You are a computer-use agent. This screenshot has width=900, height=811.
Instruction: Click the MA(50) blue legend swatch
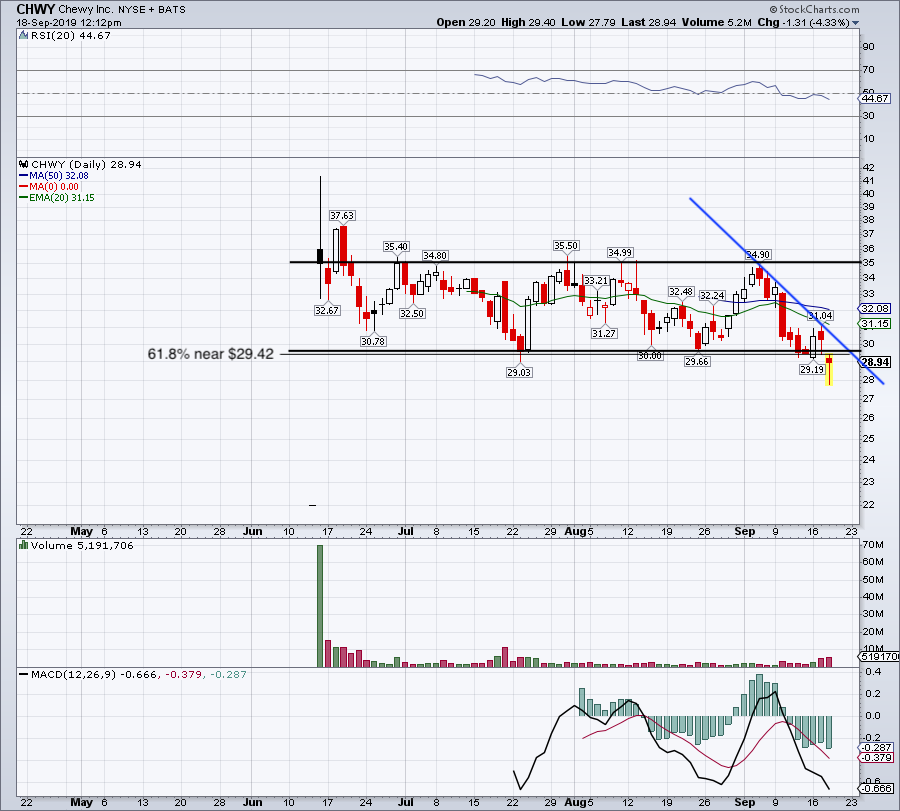[x=24, y=176]
